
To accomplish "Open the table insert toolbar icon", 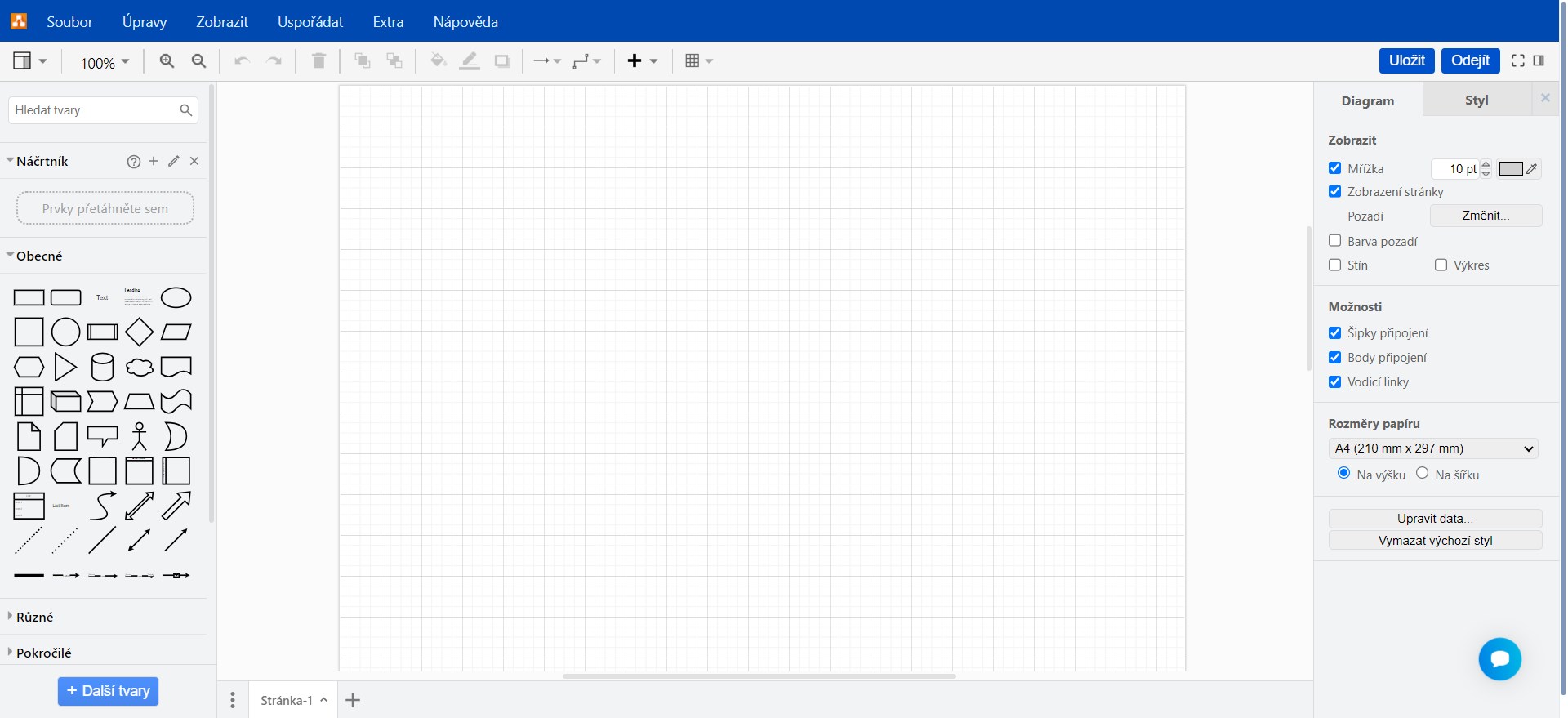I will (698, 61).
